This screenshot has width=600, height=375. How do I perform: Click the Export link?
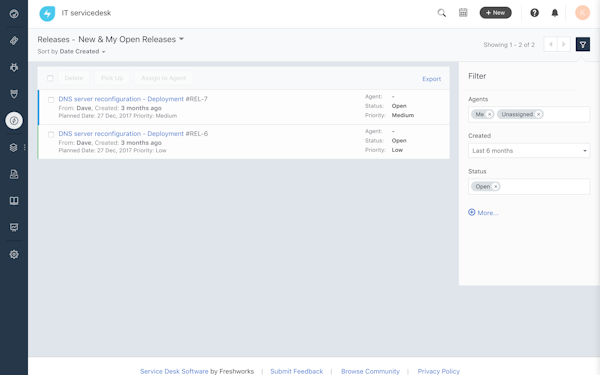[x=432, y=79]
